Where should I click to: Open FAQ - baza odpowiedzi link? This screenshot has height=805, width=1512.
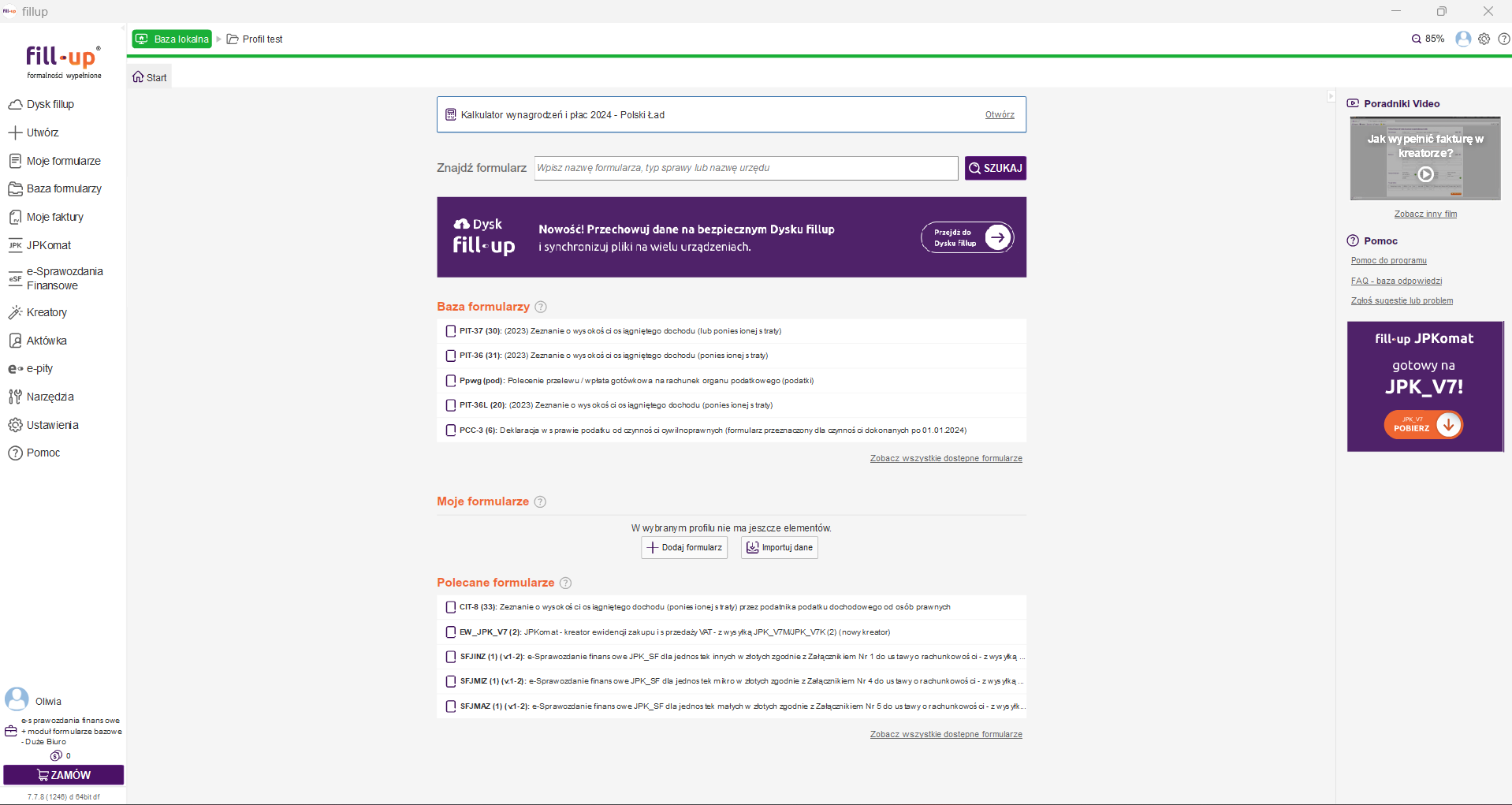coord(1396,281)
